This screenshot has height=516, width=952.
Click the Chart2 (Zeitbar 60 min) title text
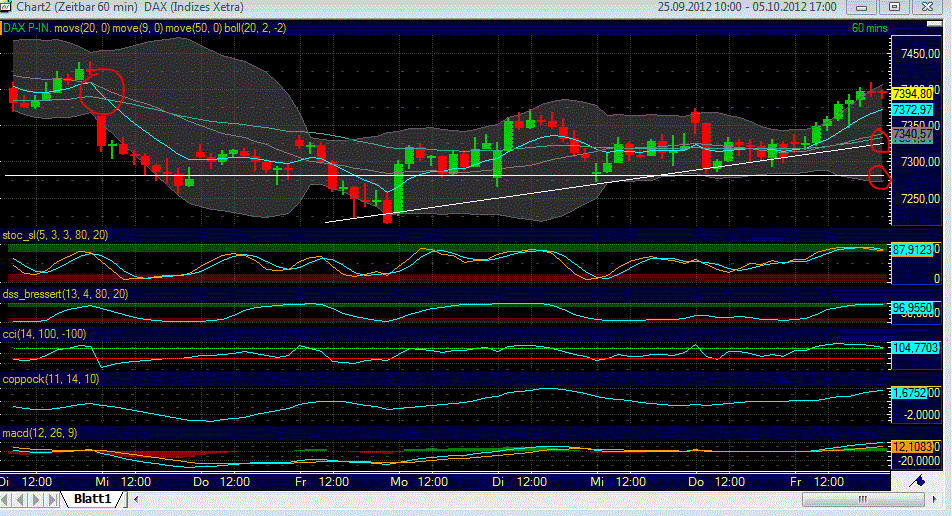pos(76,7)
